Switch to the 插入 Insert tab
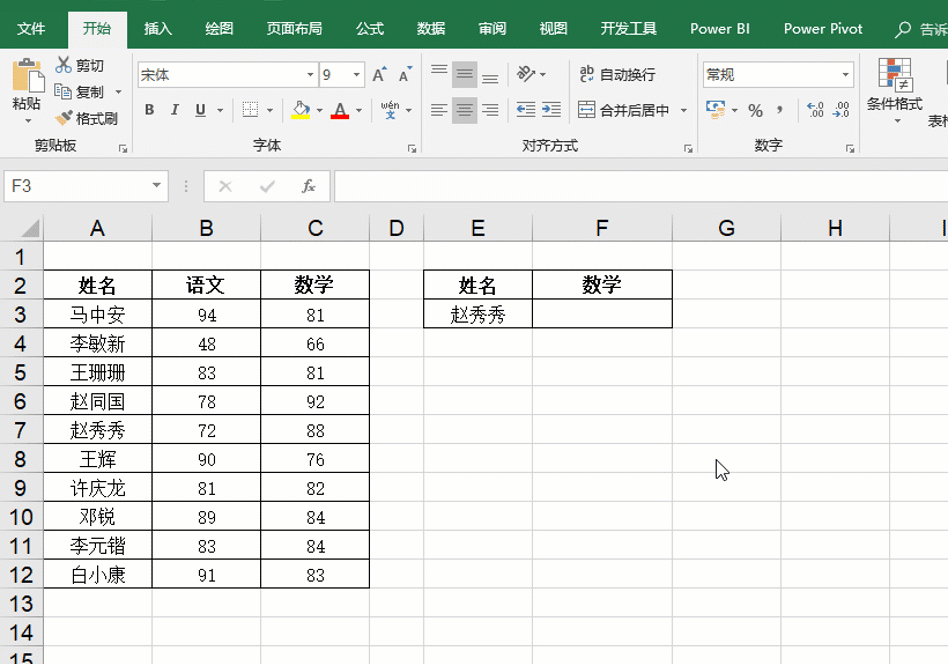The image size is (948, 664). (158, 28)
